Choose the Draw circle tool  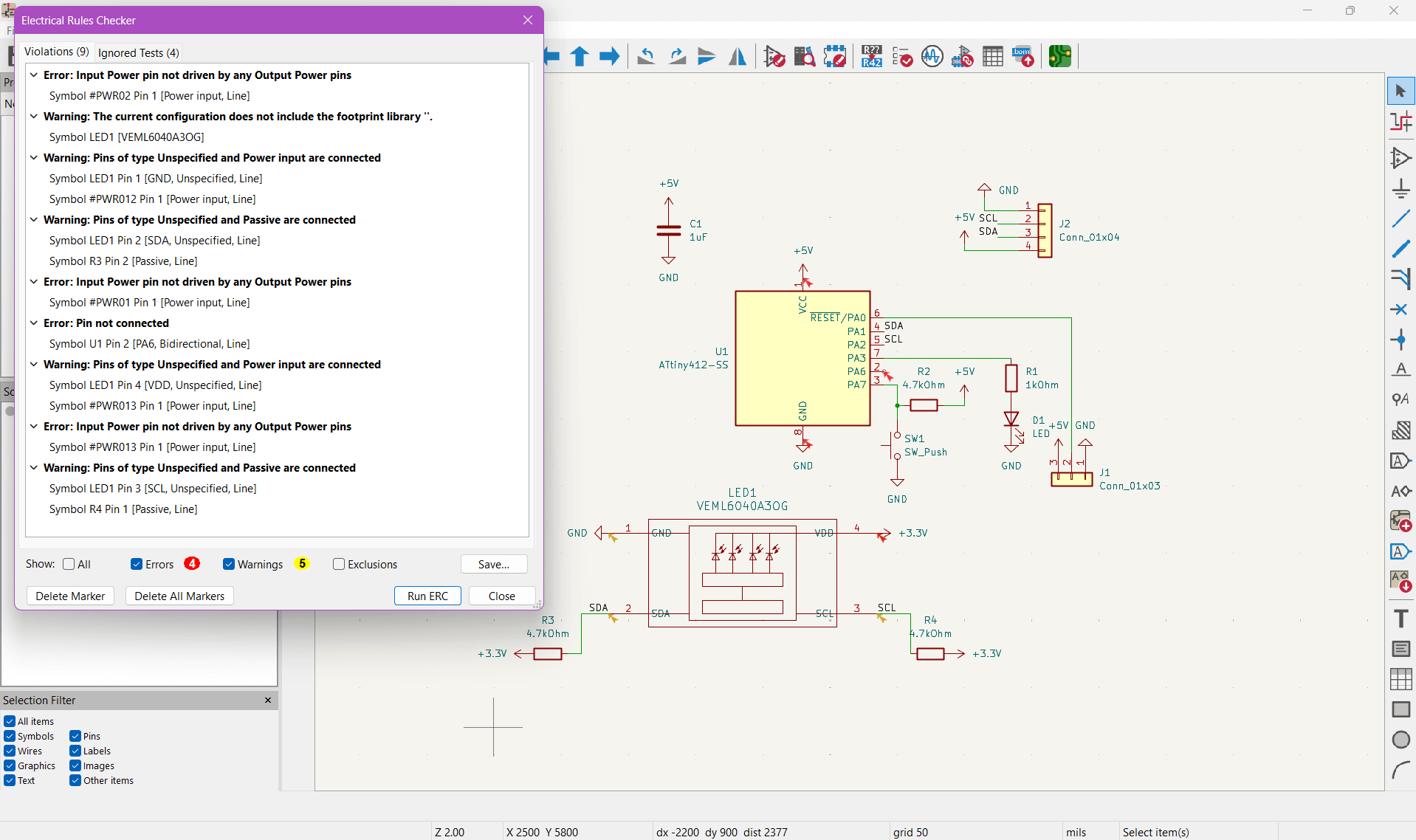pyautogui.click(x=1400, y=740)
